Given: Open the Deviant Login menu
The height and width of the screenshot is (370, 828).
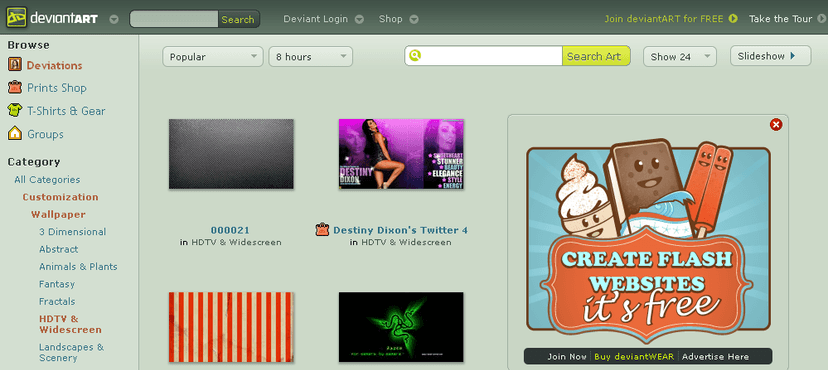Looking at the screenshot, I should [315, 19].
